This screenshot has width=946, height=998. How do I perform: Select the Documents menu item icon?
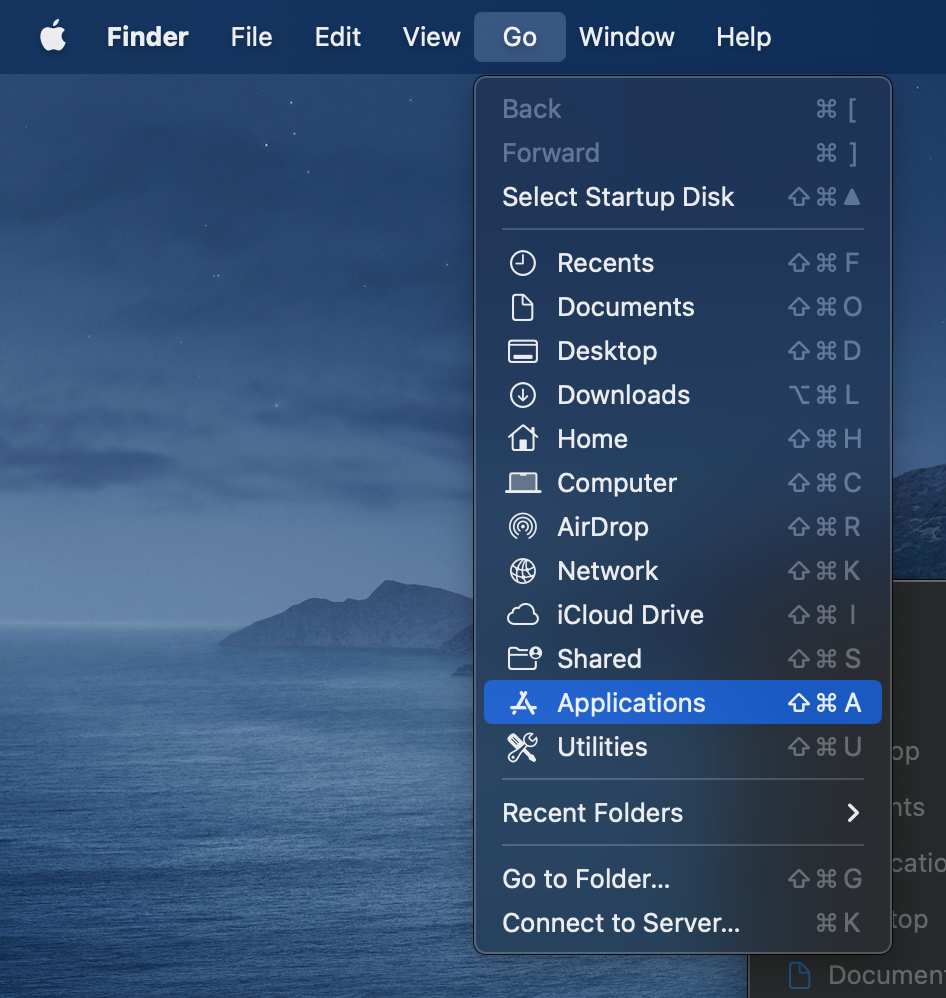[x=522, y=307]
